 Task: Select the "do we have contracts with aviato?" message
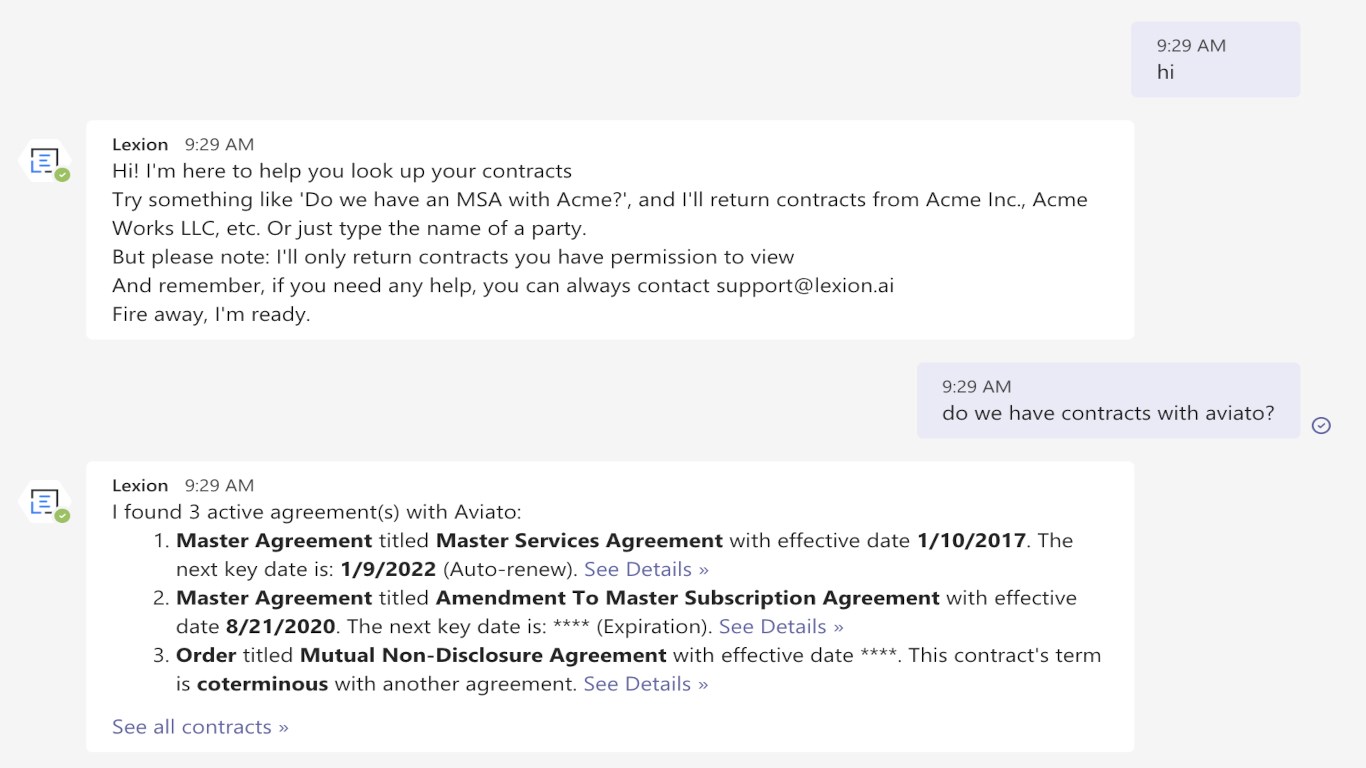pos(1108,413)
